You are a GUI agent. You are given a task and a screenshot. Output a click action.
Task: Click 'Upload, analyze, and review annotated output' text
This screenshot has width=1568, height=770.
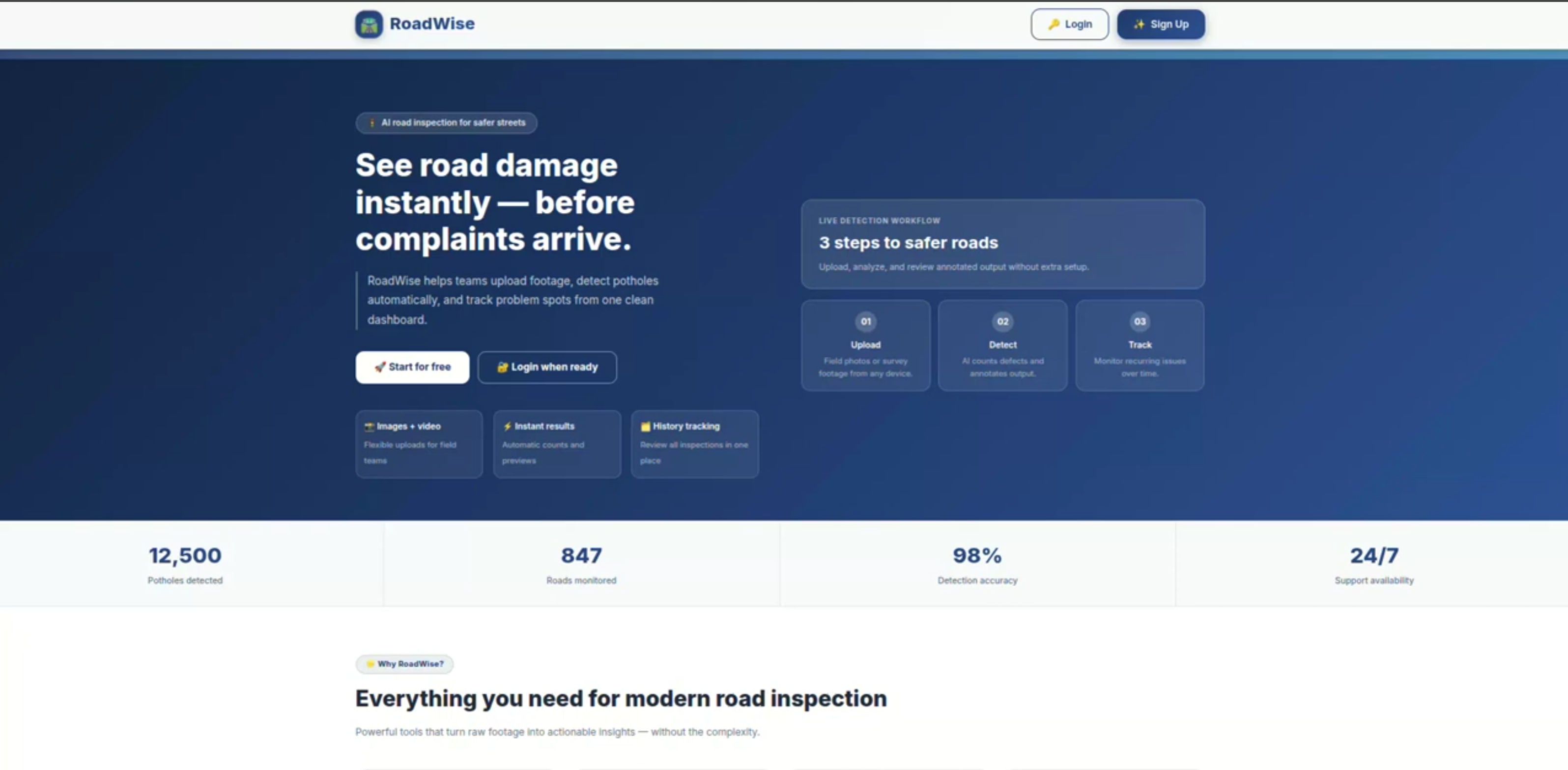tap(953, 267)
